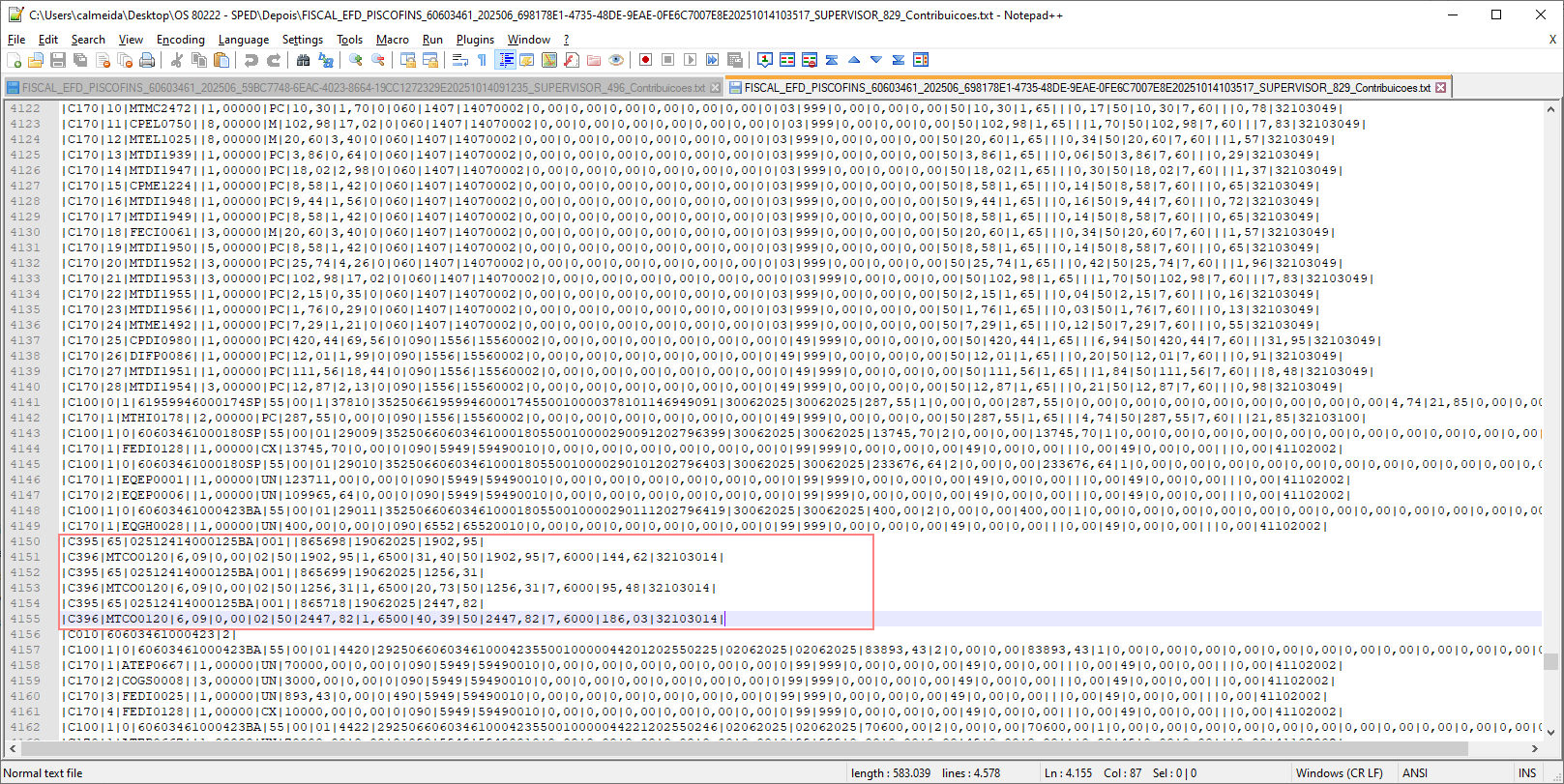Click the horizontal scrollbar right arrow
The height and width of the screenshot is (784, 1564).
1534,748
